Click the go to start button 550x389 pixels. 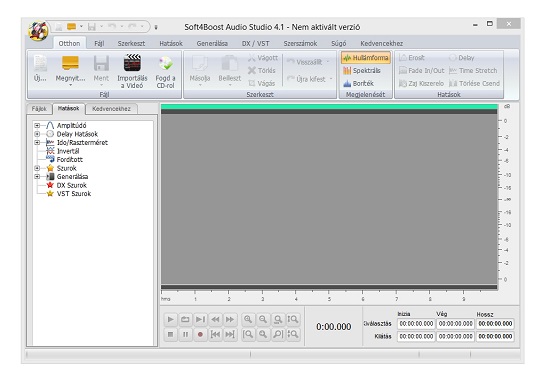(215, 334)
